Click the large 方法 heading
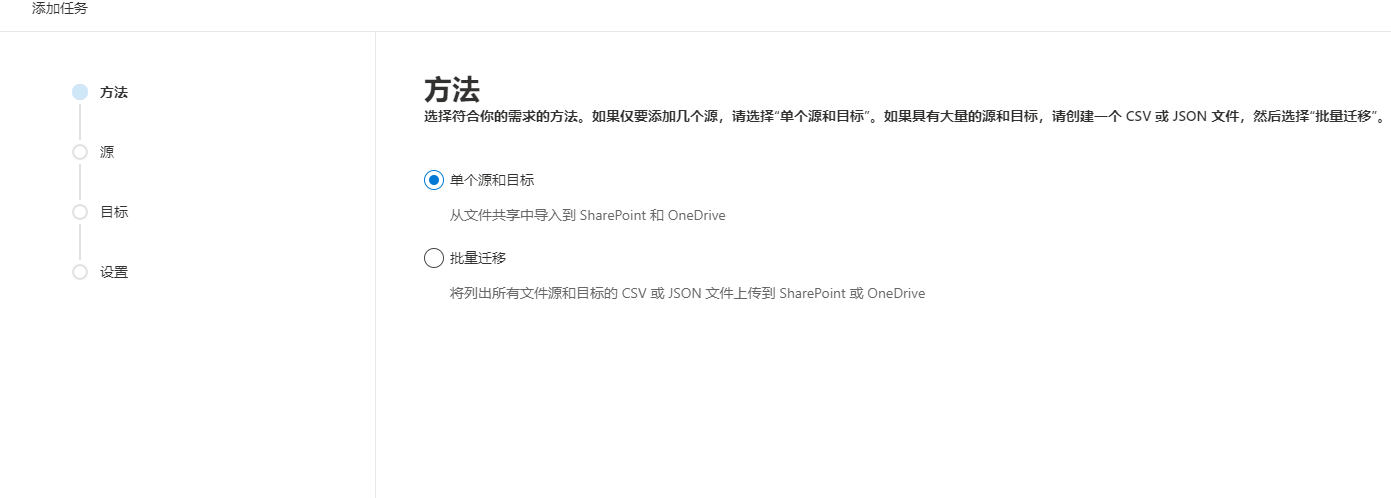Screen dimensions: 1391x498 (452, 90)
